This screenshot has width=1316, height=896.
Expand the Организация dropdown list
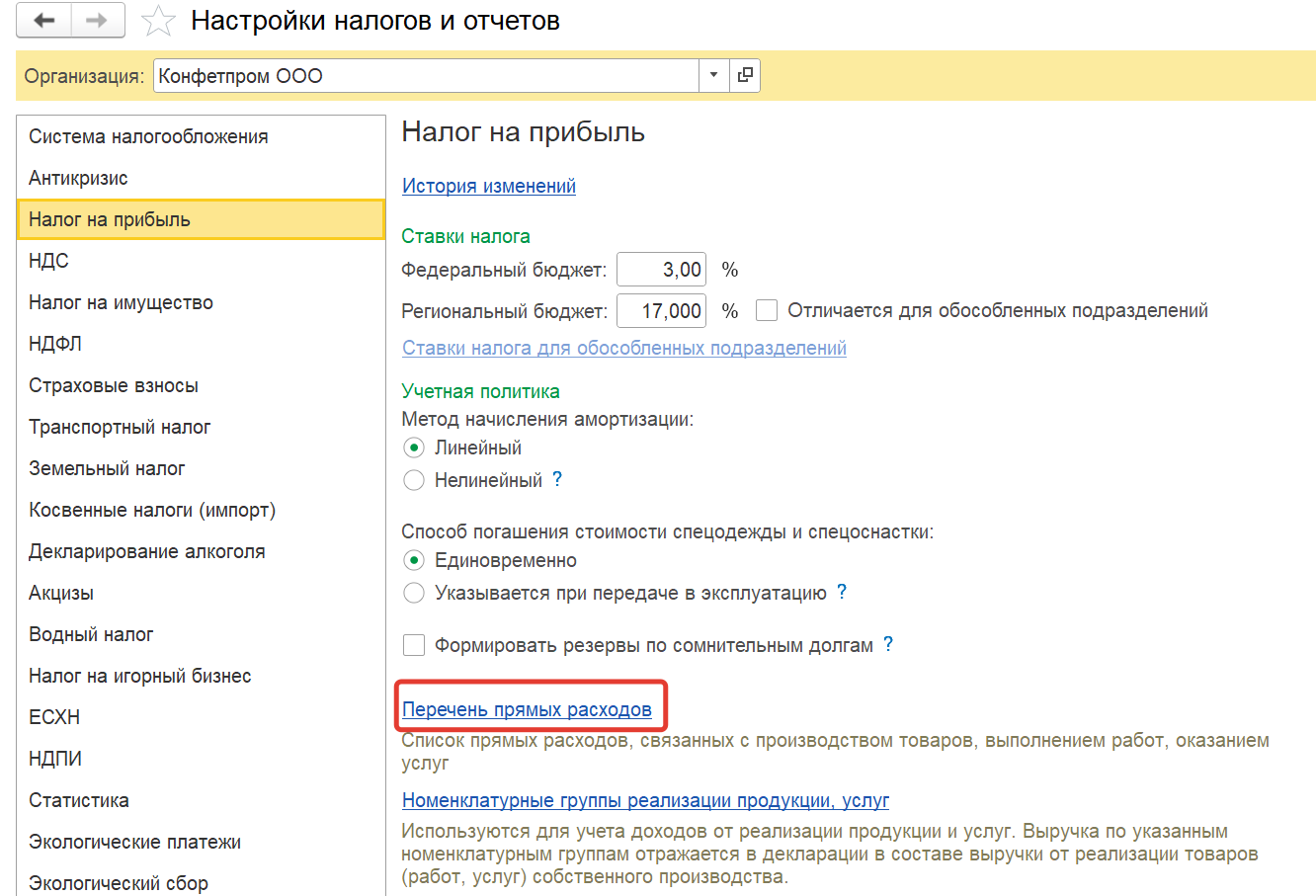713,75
